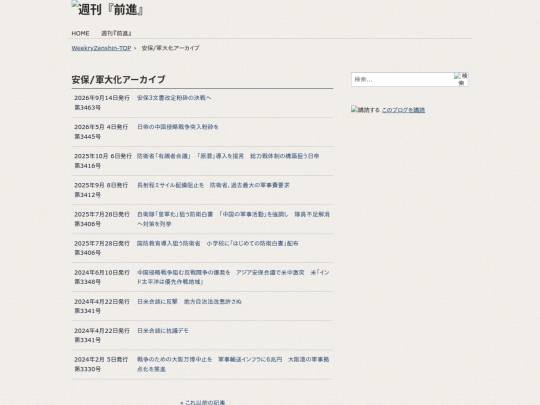Click the issue number 第3348号
540x405 pixels.
point(87,282)
